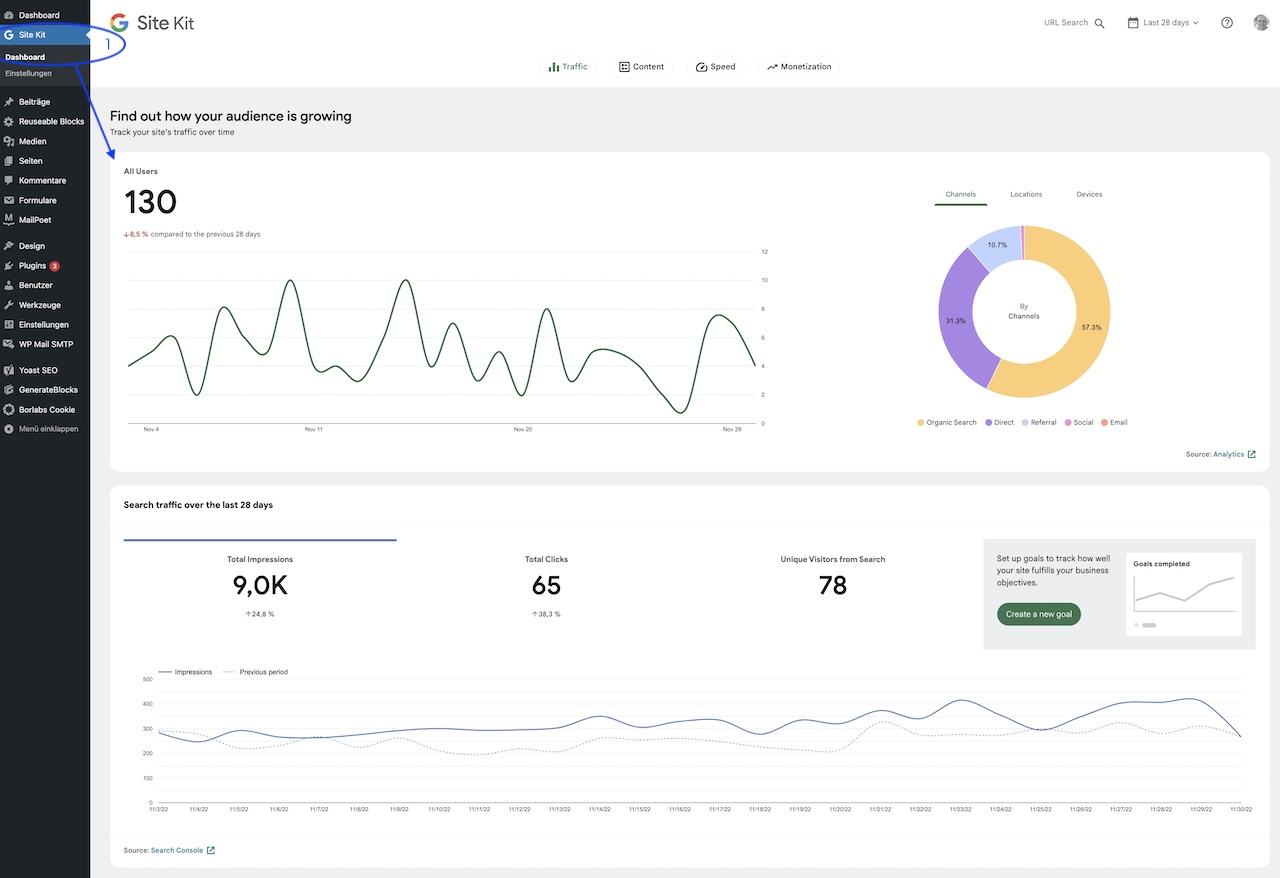Open the Seiten pages icon
The width and height of the screenshot is (1280, 878).
[9, 161]
